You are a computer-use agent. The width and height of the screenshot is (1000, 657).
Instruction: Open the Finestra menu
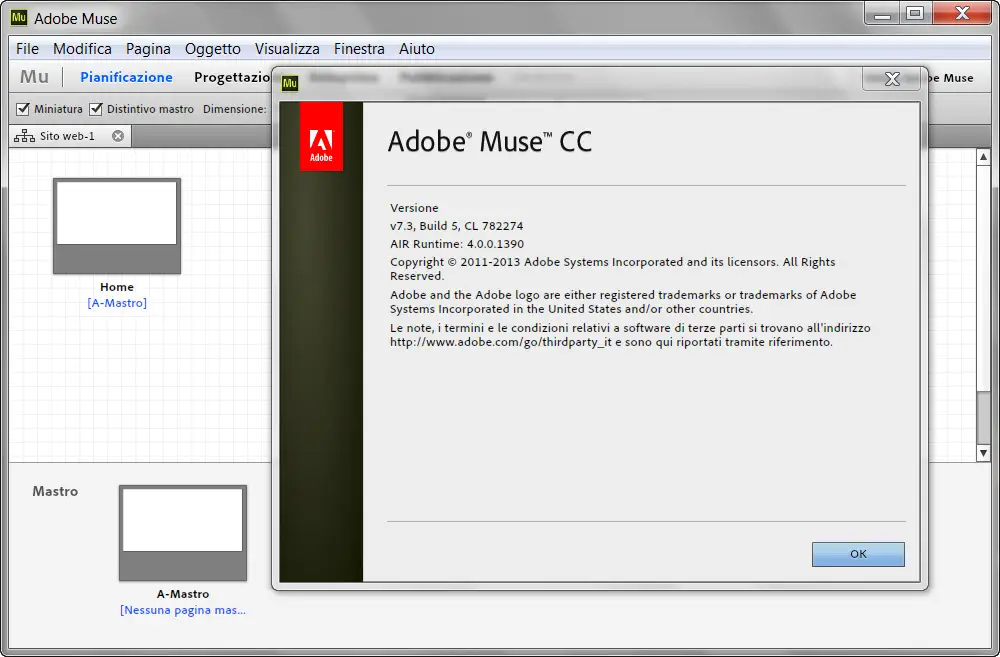pyautogui.click(x=359, y=48)
